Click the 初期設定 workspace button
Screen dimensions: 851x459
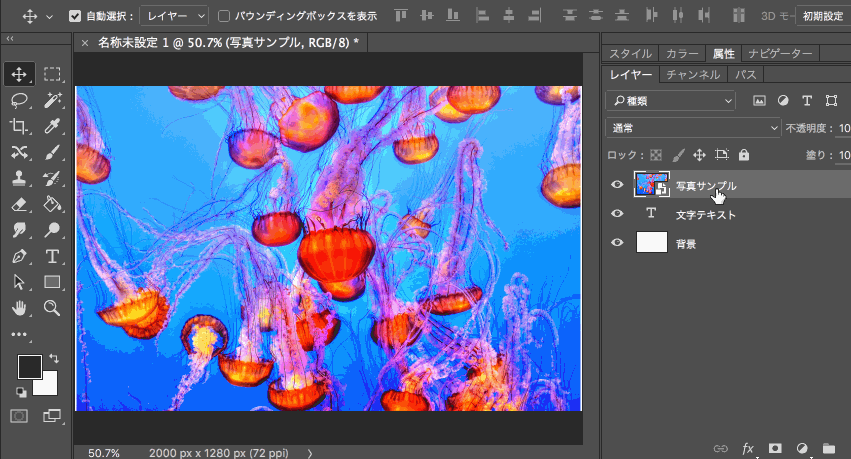(821, 16)
